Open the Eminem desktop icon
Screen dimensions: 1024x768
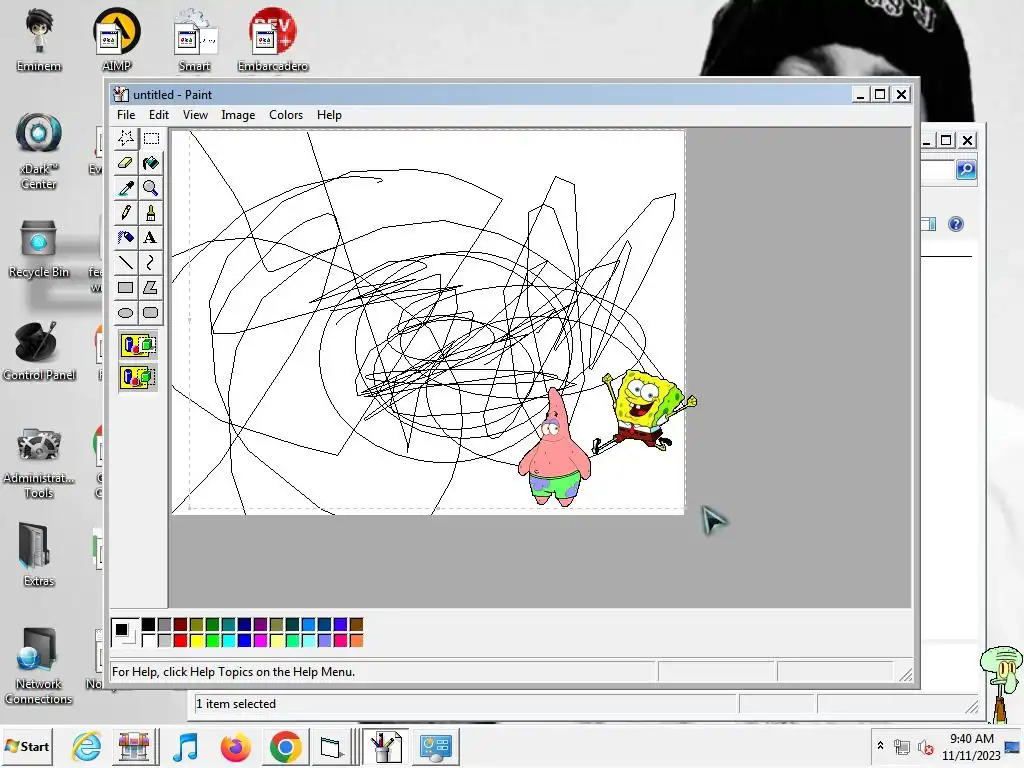39,39
